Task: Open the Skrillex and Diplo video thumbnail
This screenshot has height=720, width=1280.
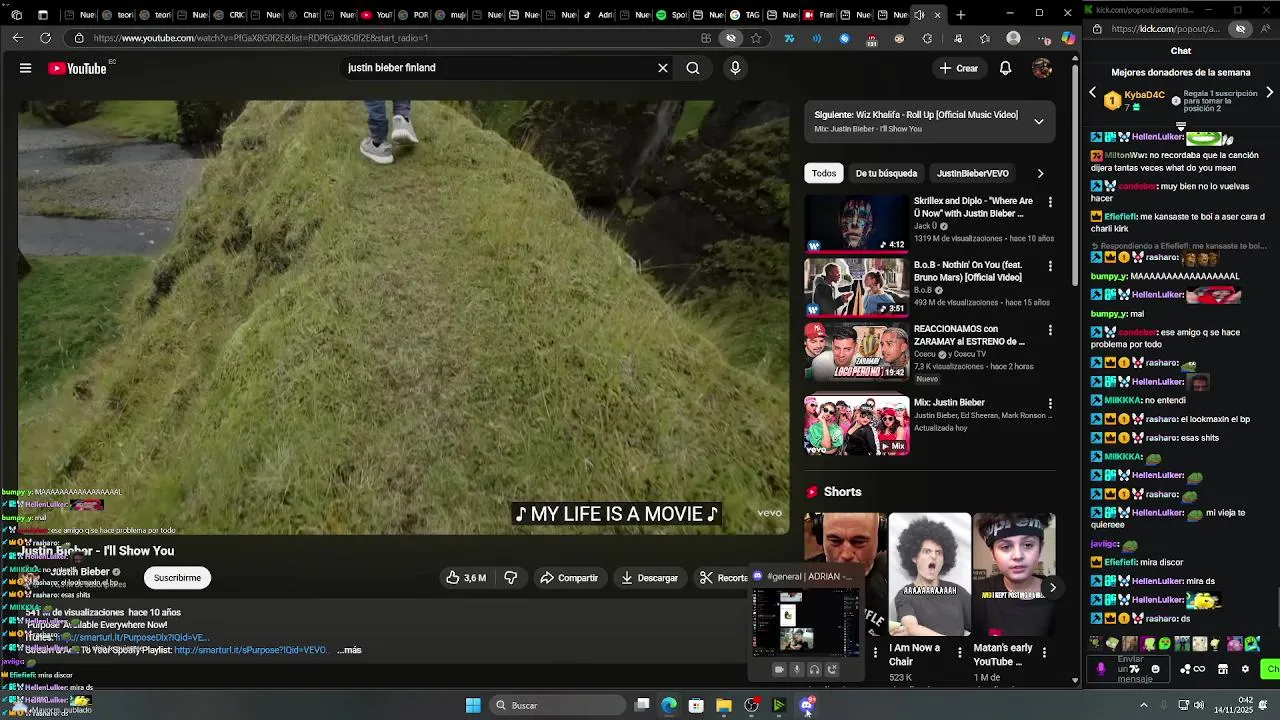Action: [x=857, y=222]
